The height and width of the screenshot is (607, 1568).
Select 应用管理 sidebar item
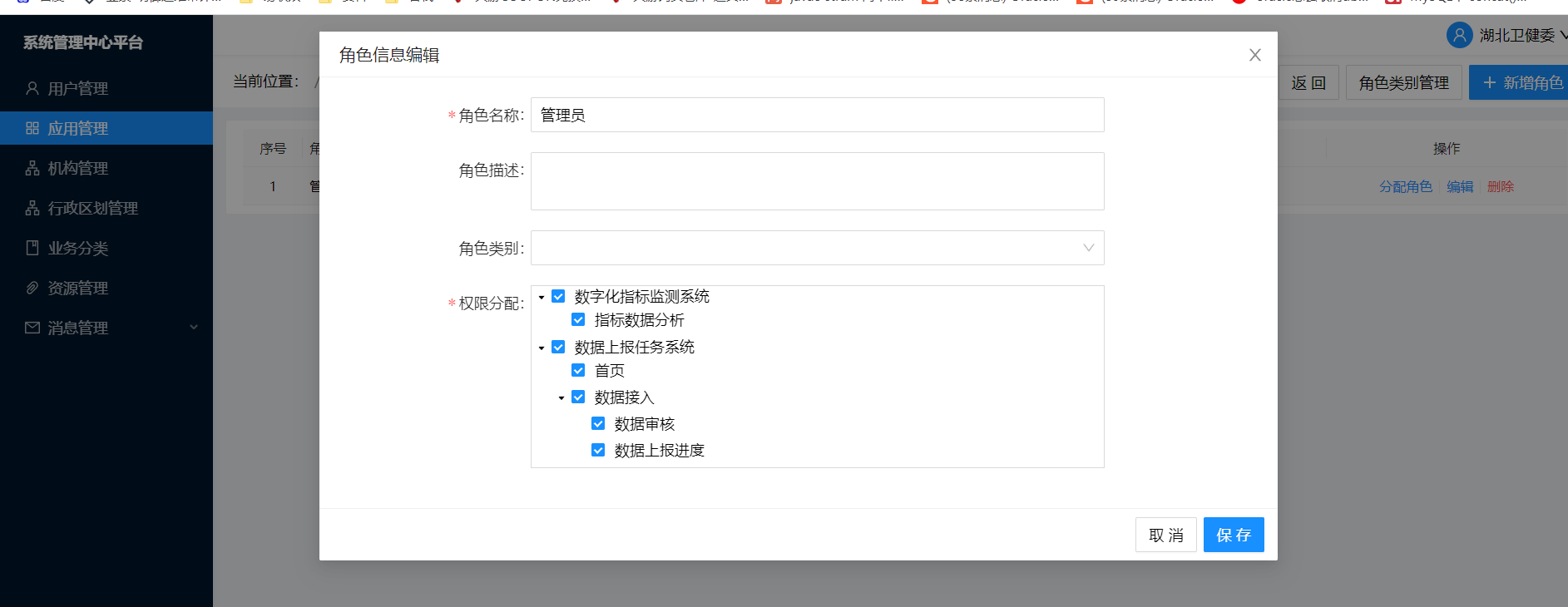tap(106, 128)
